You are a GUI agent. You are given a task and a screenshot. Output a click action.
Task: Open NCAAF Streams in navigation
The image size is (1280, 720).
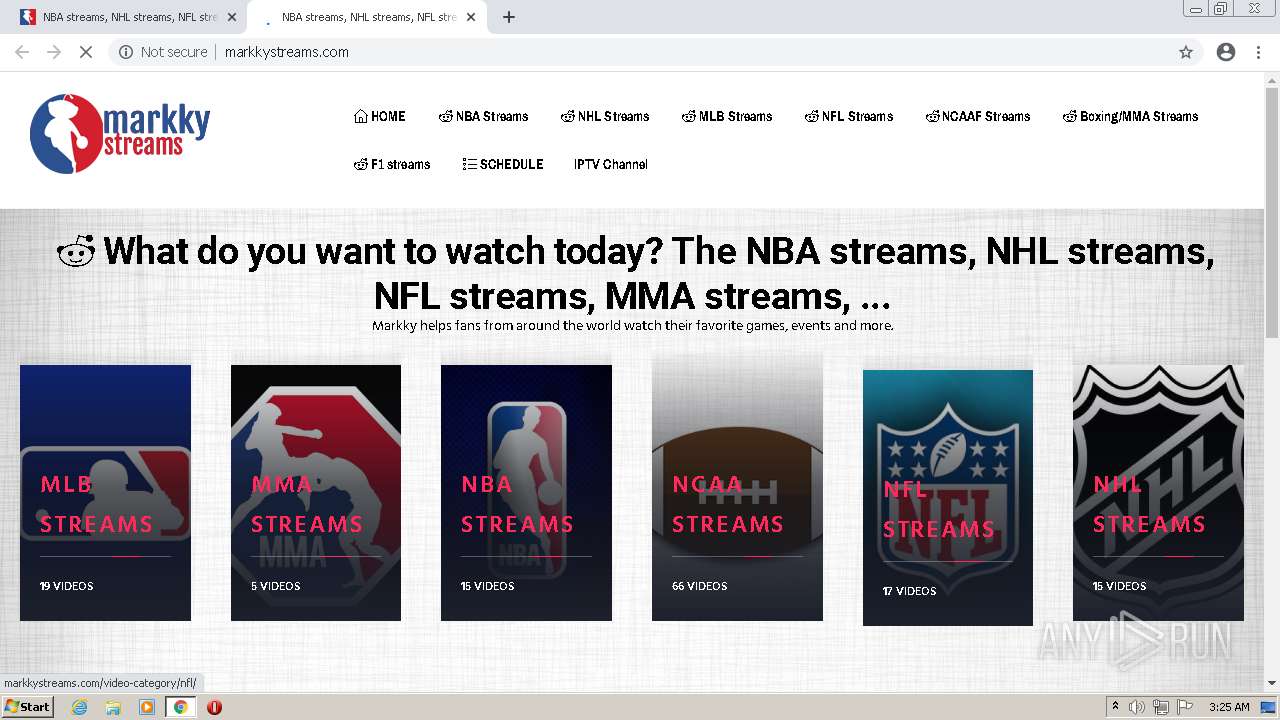[x=978, y=116]
